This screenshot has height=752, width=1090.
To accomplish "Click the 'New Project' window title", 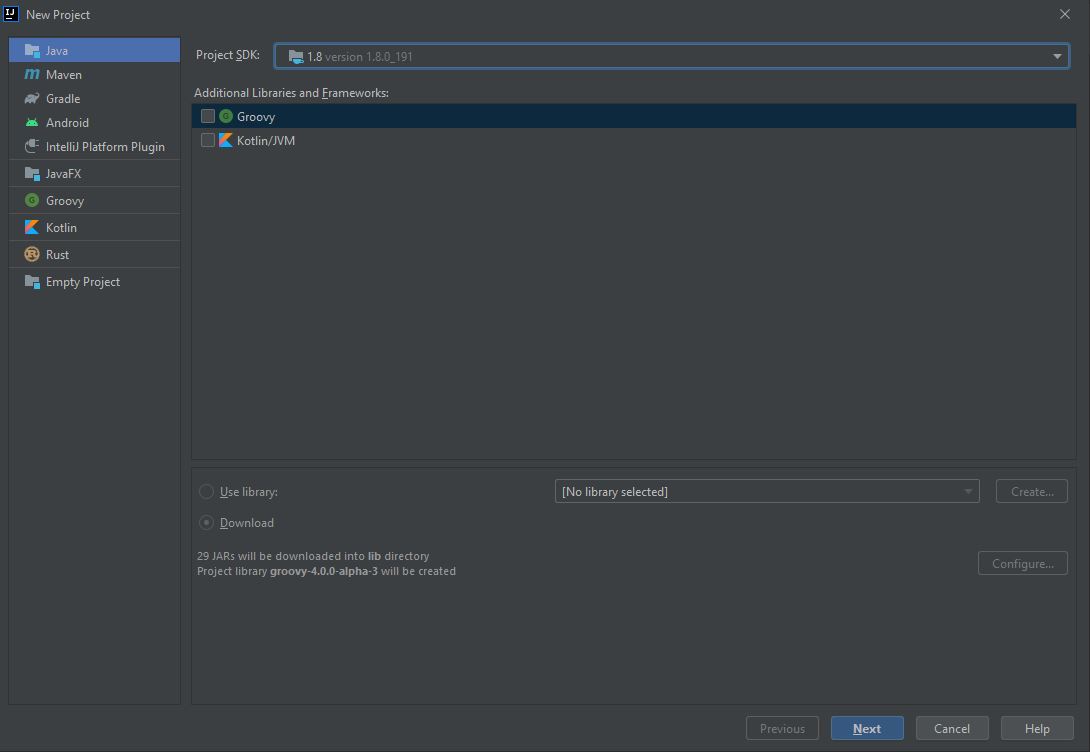I will coord(58,15).
